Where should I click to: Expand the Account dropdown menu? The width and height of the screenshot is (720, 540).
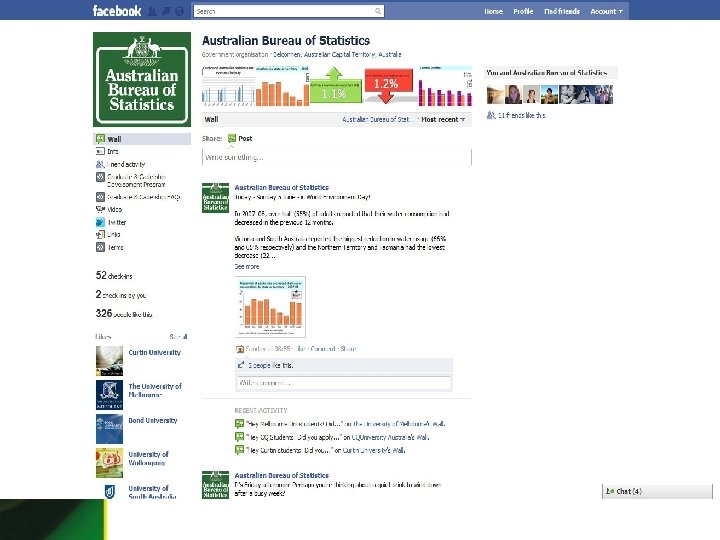607,11
